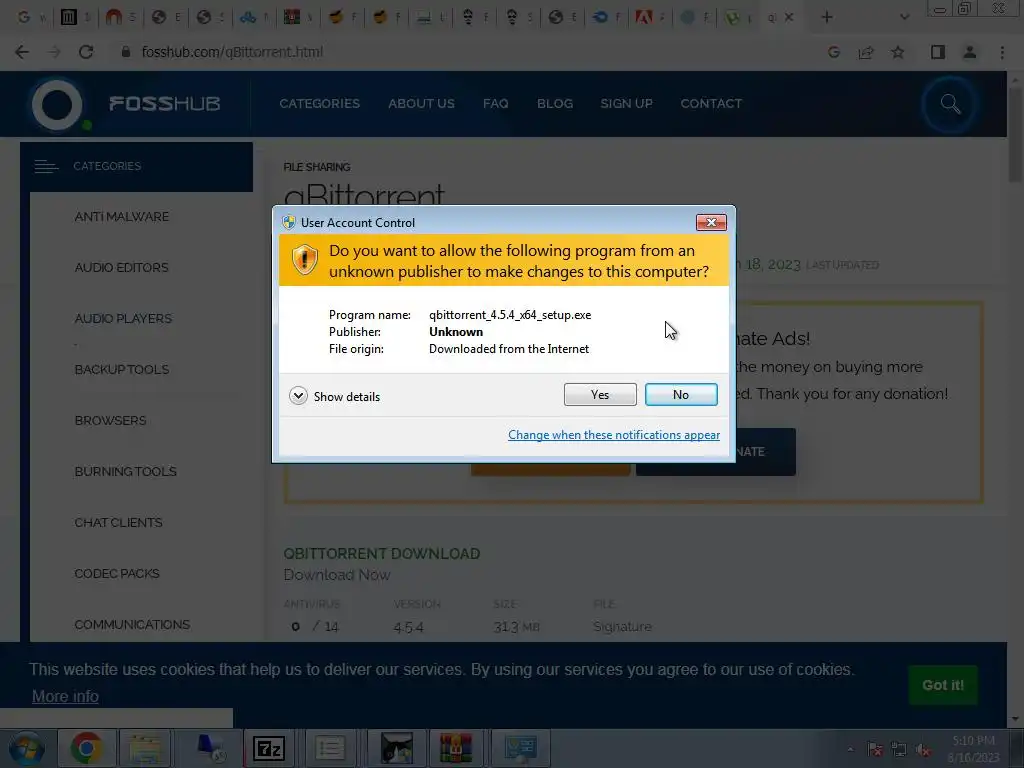Screen dimensions: 1024x768
Task: Click the Google icon in the address bar
Action: [x=833, y=52]
